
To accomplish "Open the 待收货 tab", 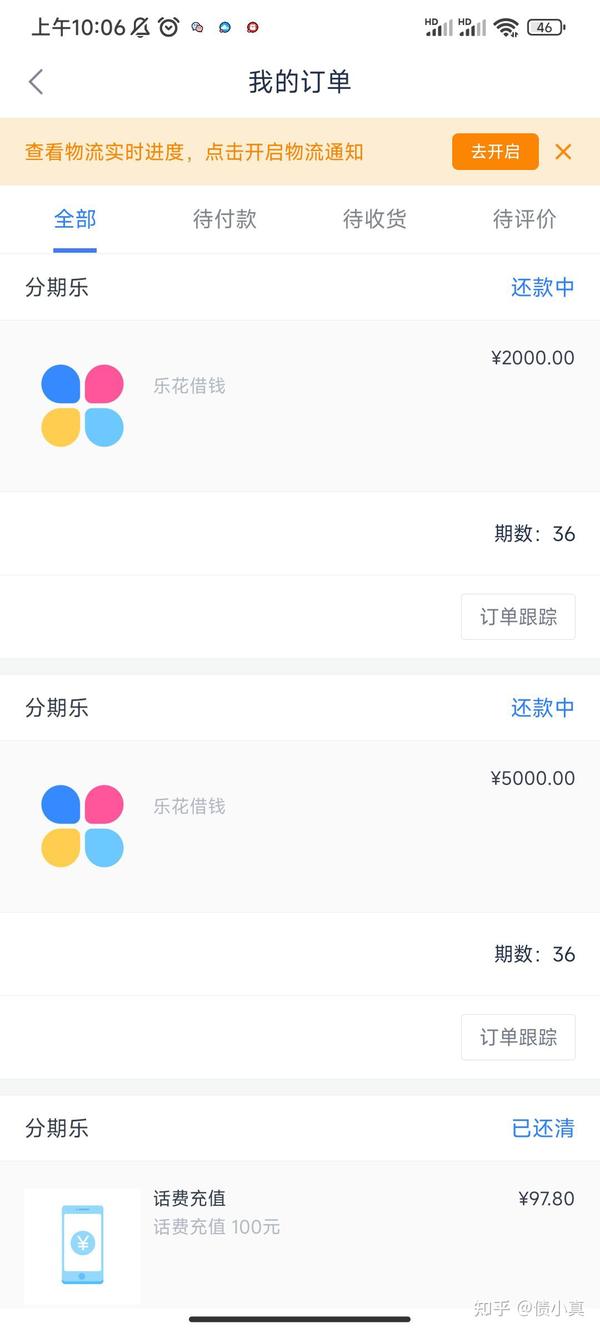I will click(x=375, y=219).
